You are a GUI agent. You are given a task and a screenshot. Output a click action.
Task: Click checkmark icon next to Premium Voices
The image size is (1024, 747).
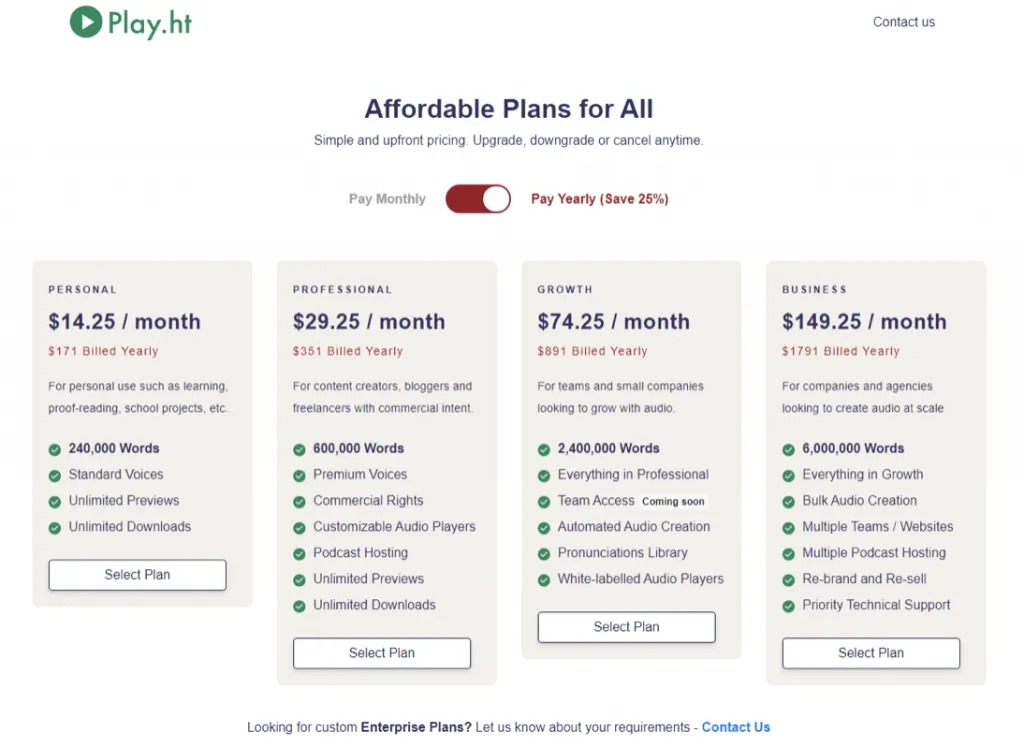coord(299,475)
